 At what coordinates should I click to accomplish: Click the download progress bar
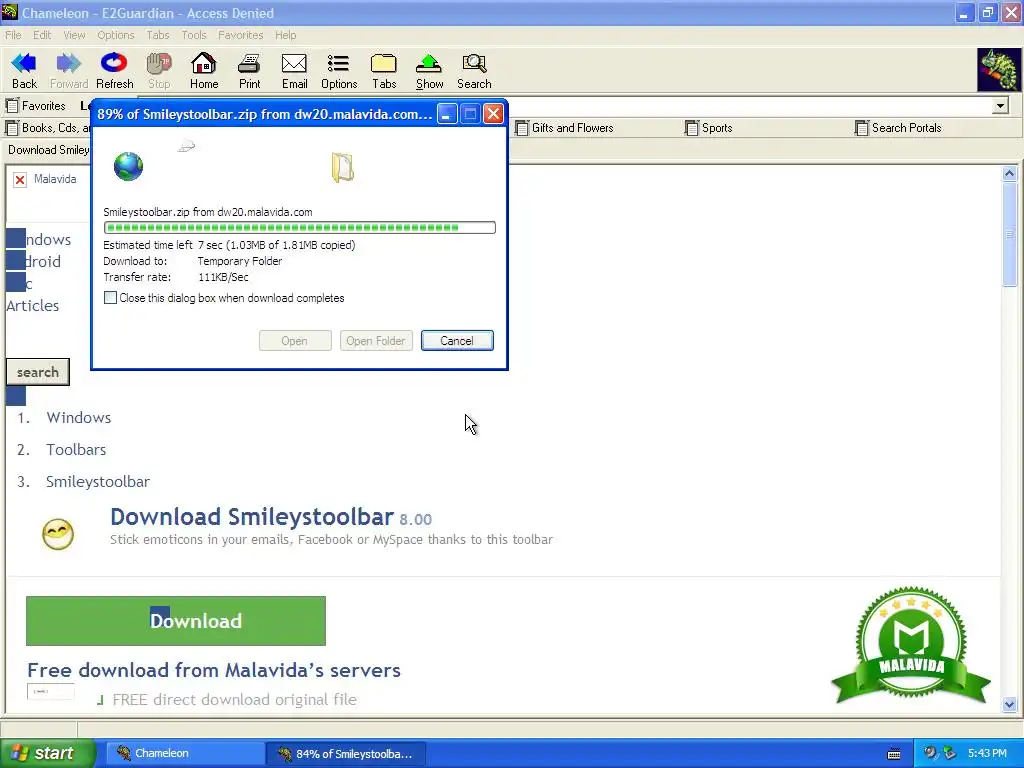pos(300,227)
